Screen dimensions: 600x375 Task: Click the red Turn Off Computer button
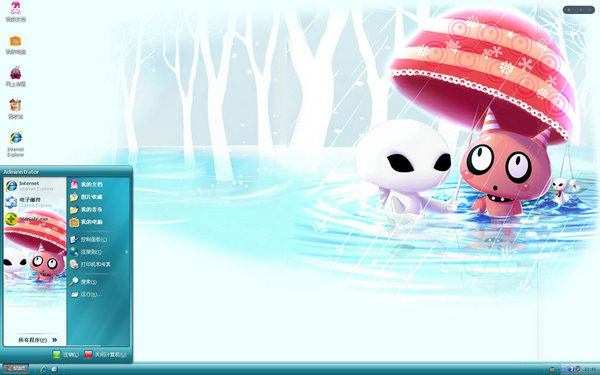(x=105, y=355)
